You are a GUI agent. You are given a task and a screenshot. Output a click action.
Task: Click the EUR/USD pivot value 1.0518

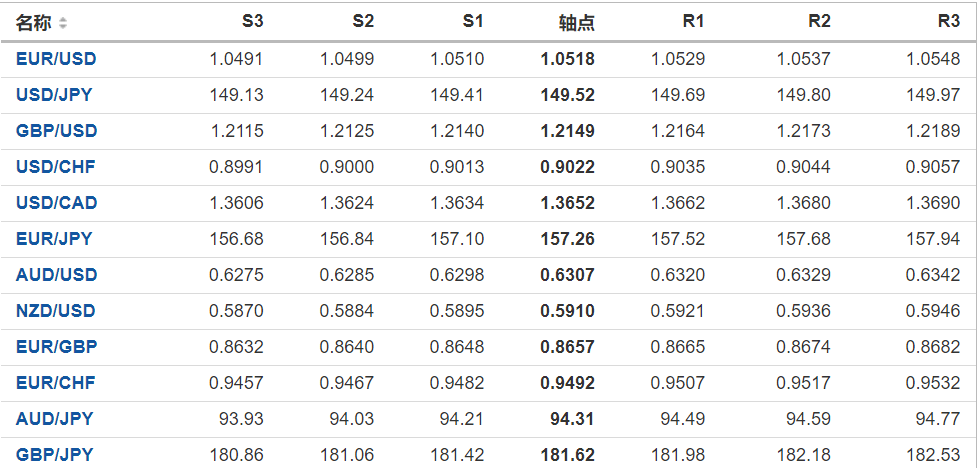coord(567,59)
